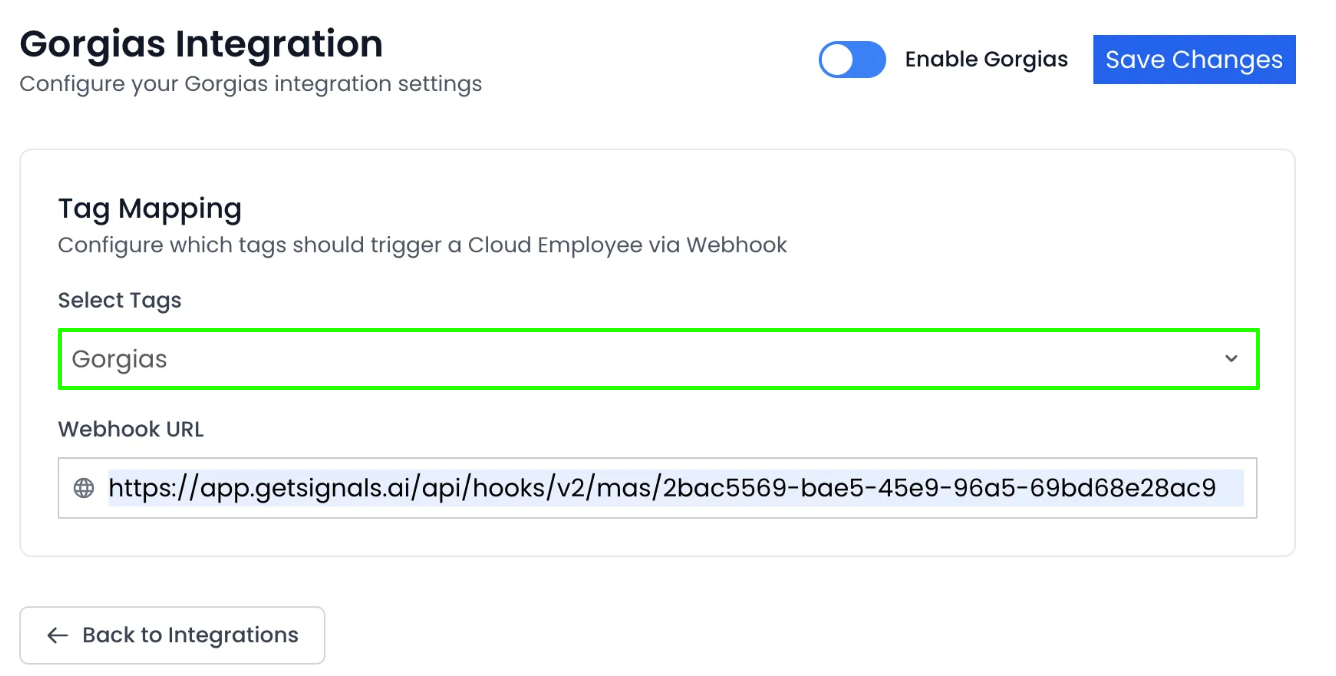Click the left arrow icon beside Back to Integrations
Screen dimensions: 1336x676
tap(57, 636)
